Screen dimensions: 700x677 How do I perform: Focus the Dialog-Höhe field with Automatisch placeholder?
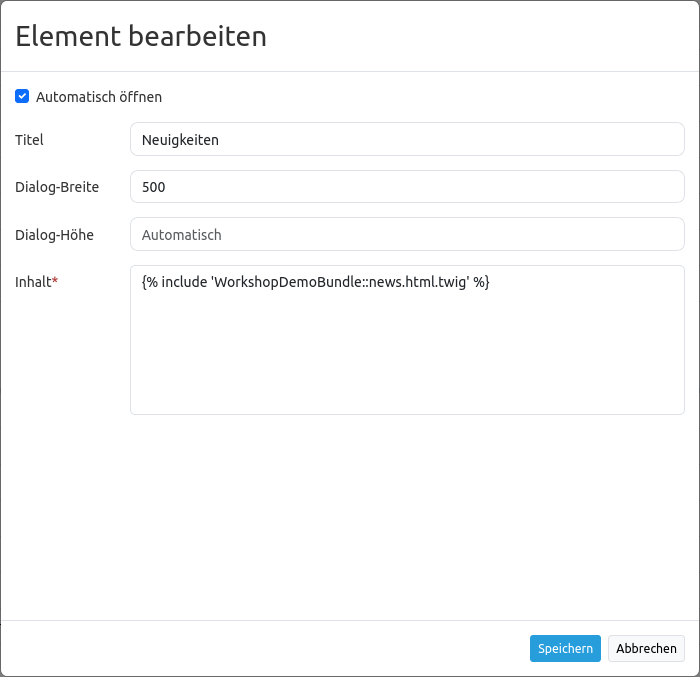pos(407,235)
